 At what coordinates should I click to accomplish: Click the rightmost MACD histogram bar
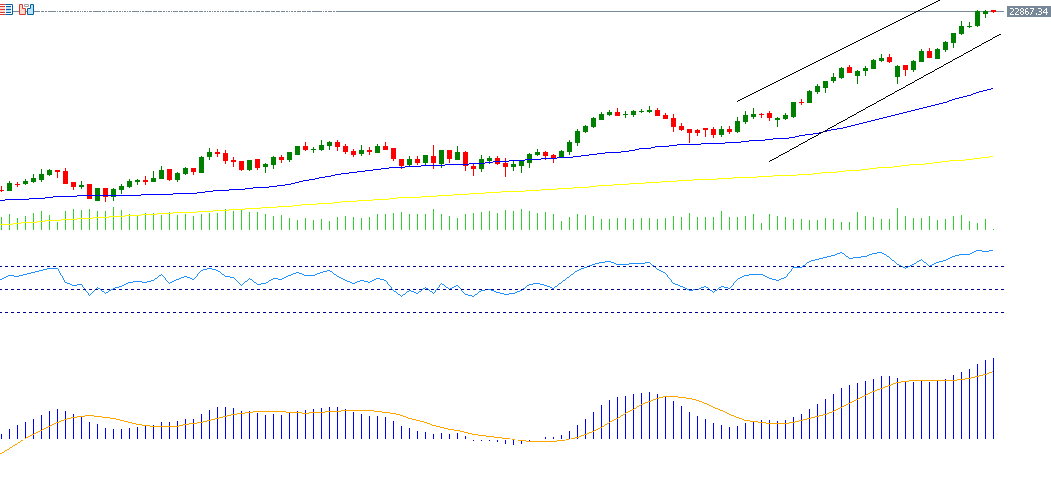point(994,400)
